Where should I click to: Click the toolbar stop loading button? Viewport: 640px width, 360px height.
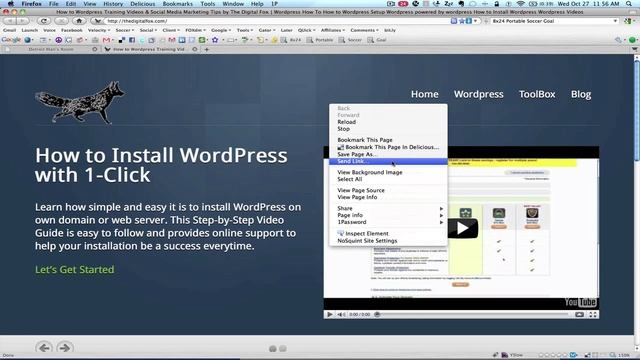coord(61,21)
